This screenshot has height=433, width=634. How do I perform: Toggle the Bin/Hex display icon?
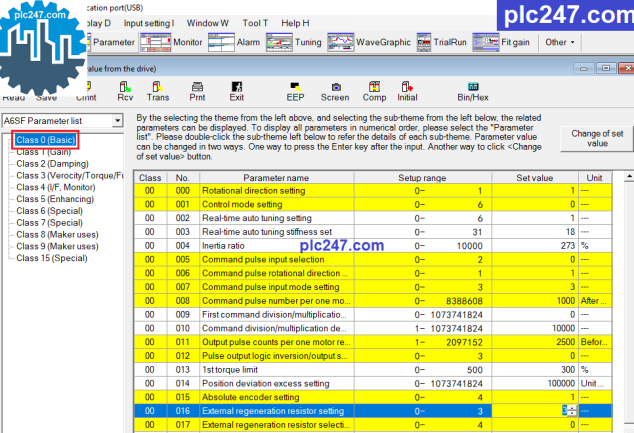(x=473, y=91)
